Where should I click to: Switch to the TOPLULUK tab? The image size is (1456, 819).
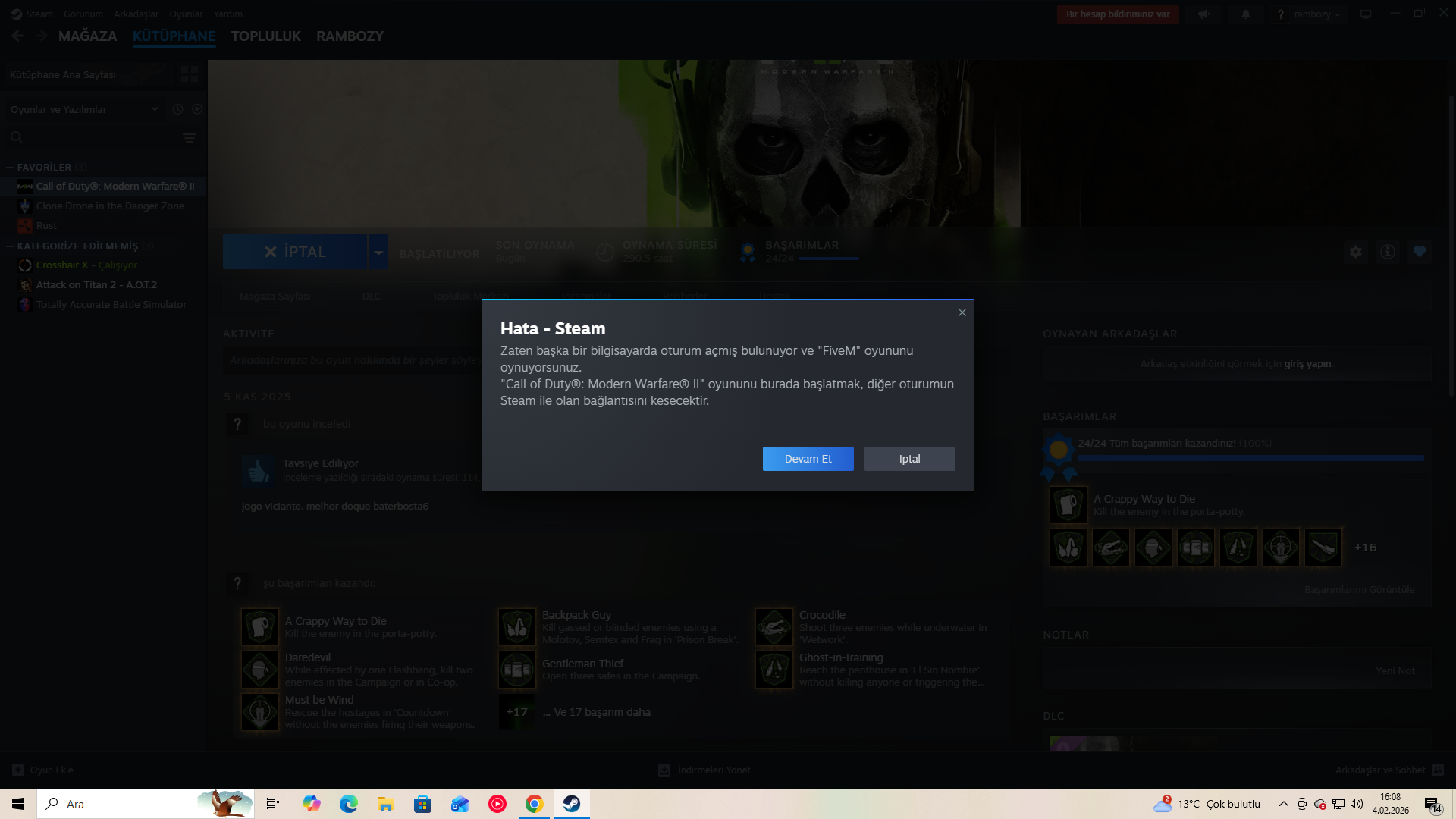[266, 36]
